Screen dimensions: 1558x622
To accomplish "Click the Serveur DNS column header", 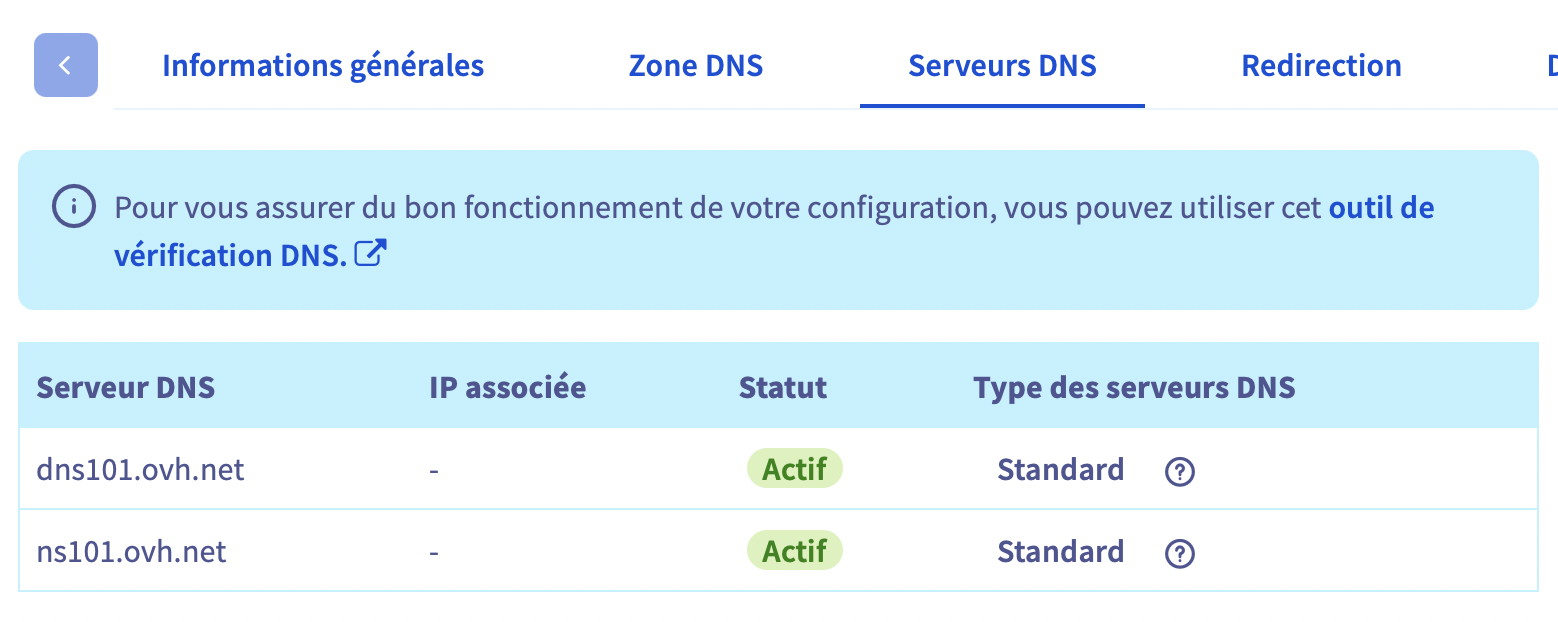I will [x=126, y=387].
